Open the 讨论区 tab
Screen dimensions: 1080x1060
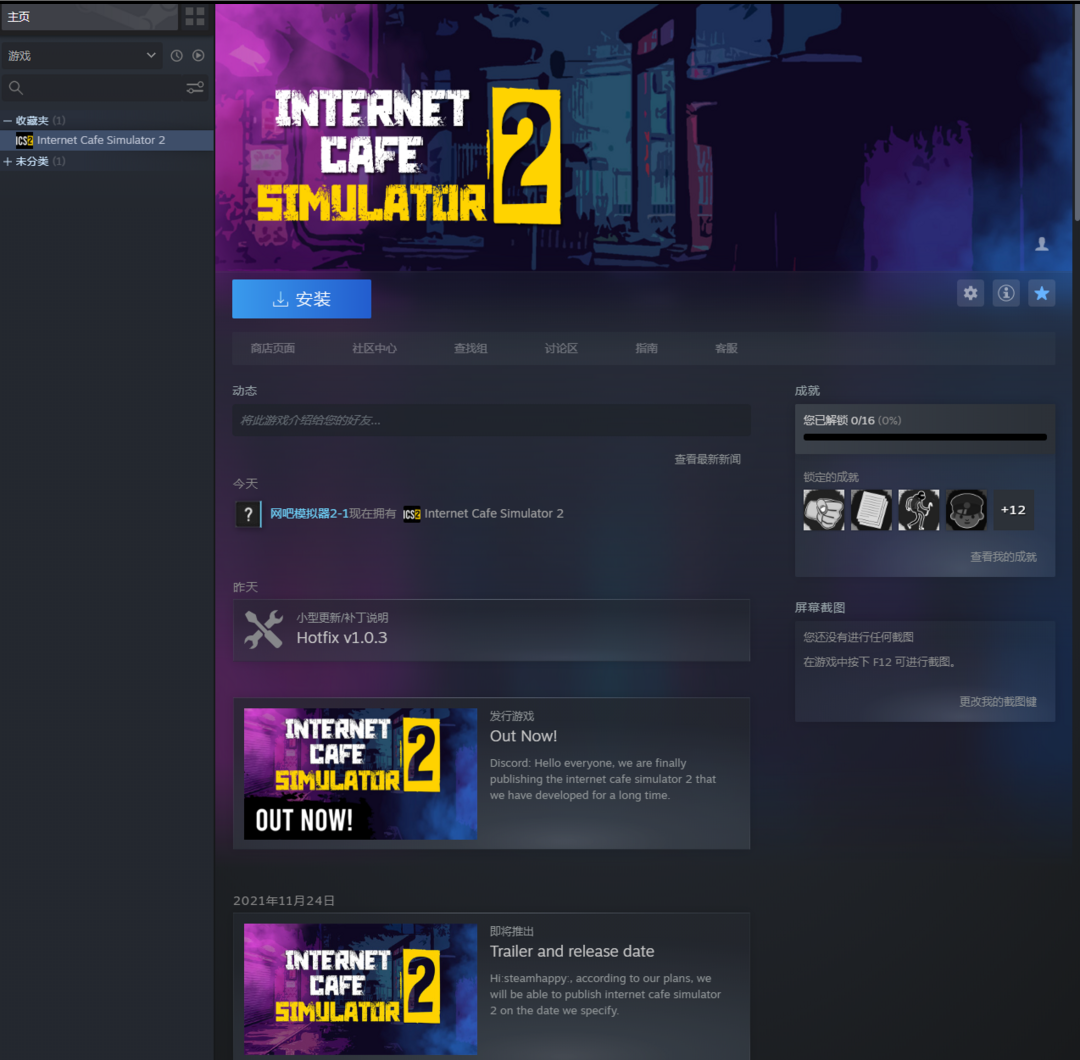pyautogui.click(x=561, y=349)
